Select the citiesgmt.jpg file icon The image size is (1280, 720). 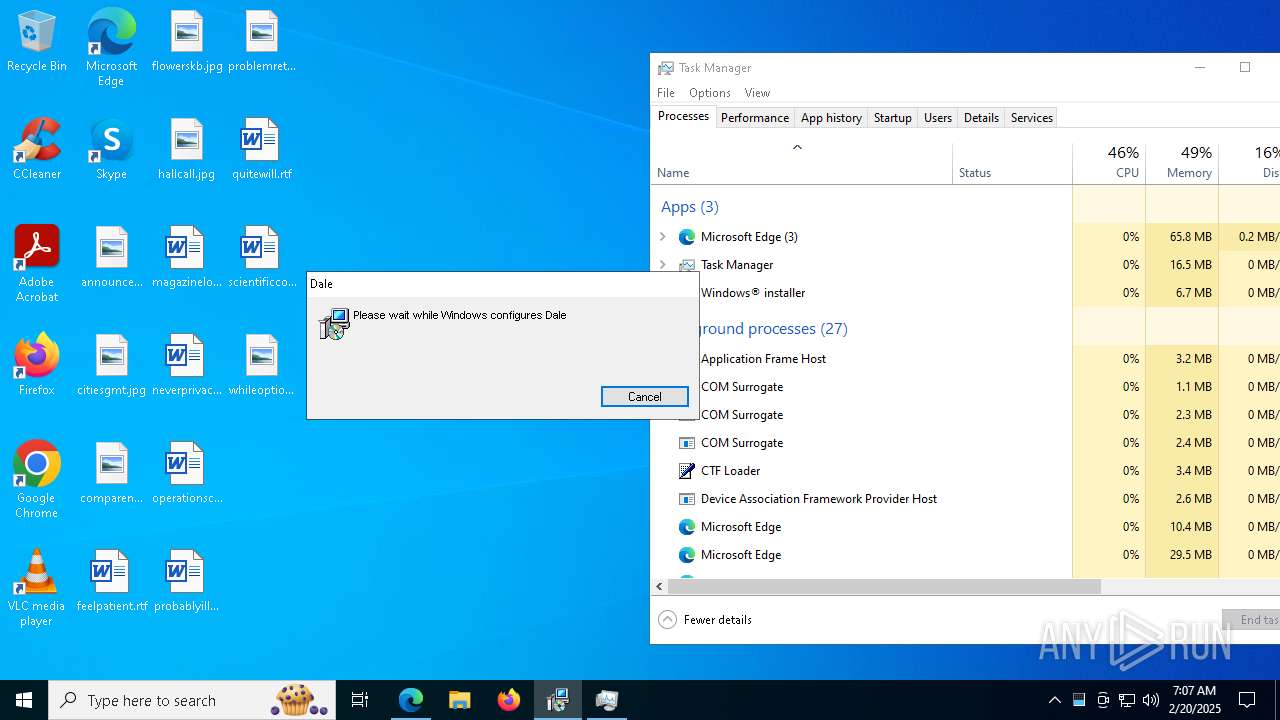[112, 365]
